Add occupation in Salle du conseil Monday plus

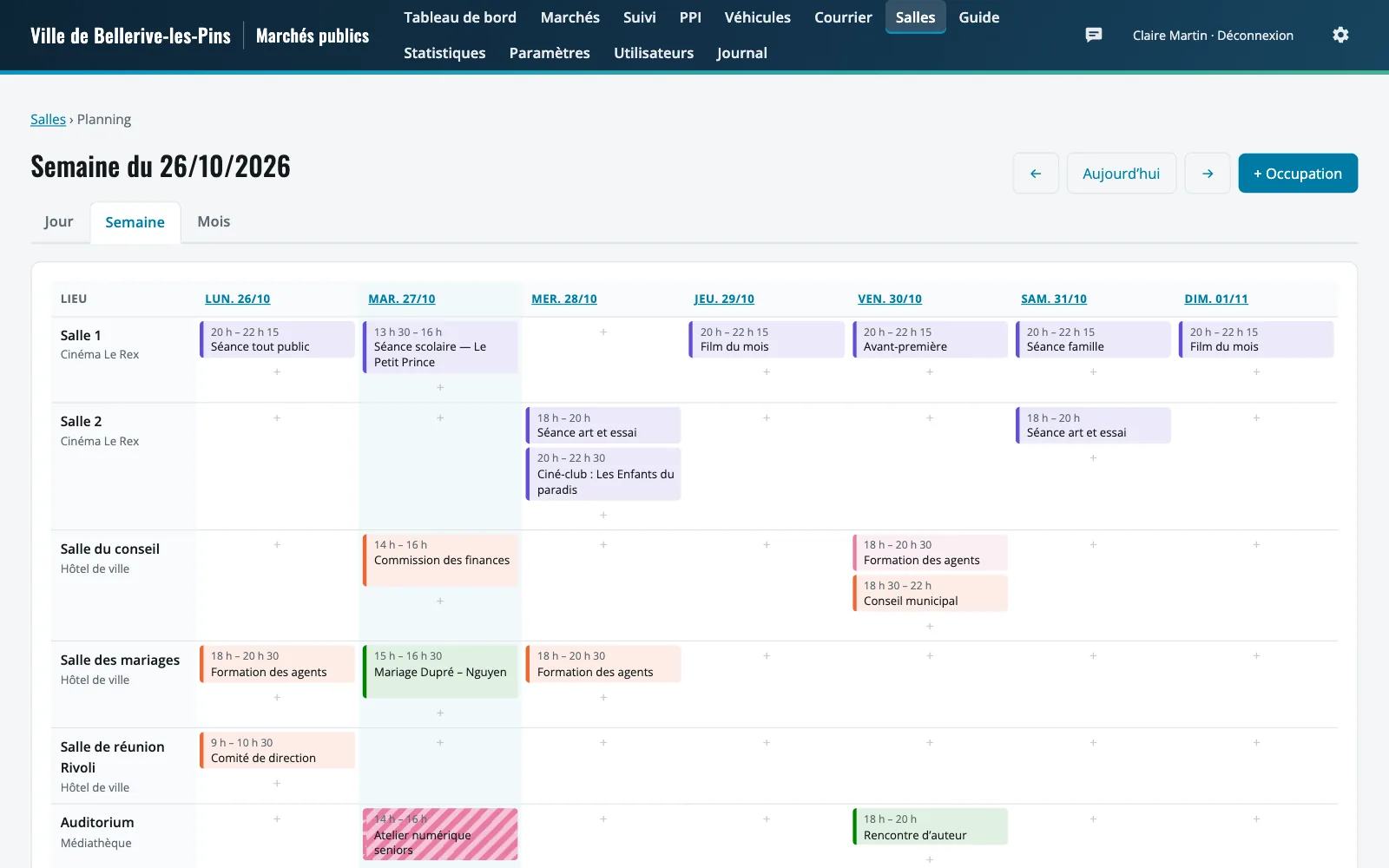tap(277, 544)
